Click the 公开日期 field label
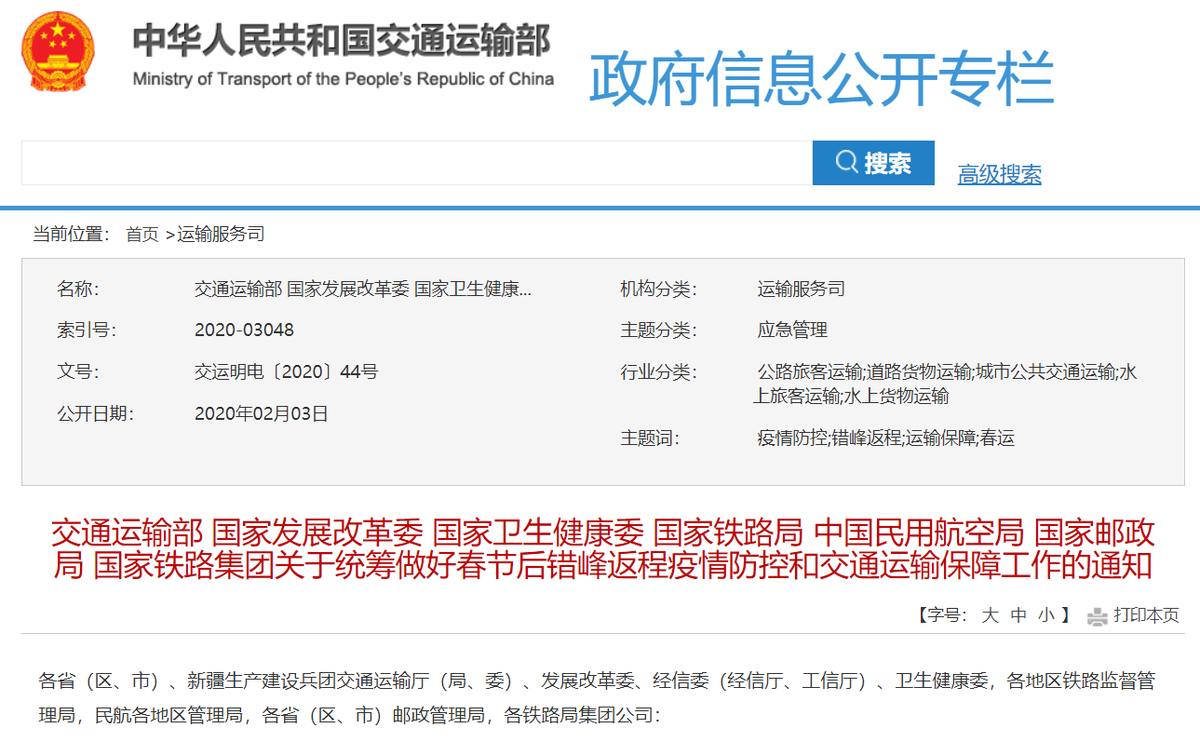The image size is (1200, 755). pyautogui.click(x=95, y=413)
